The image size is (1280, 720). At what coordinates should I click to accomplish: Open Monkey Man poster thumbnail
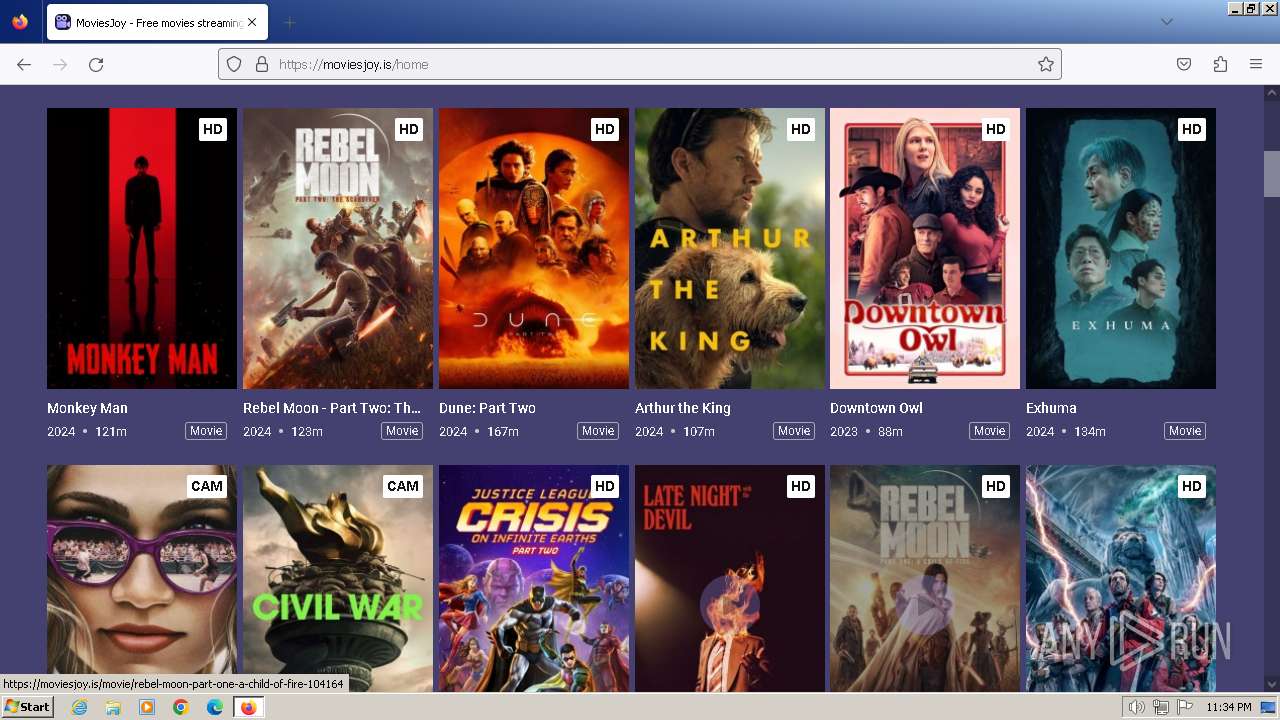tap(142, 248)
